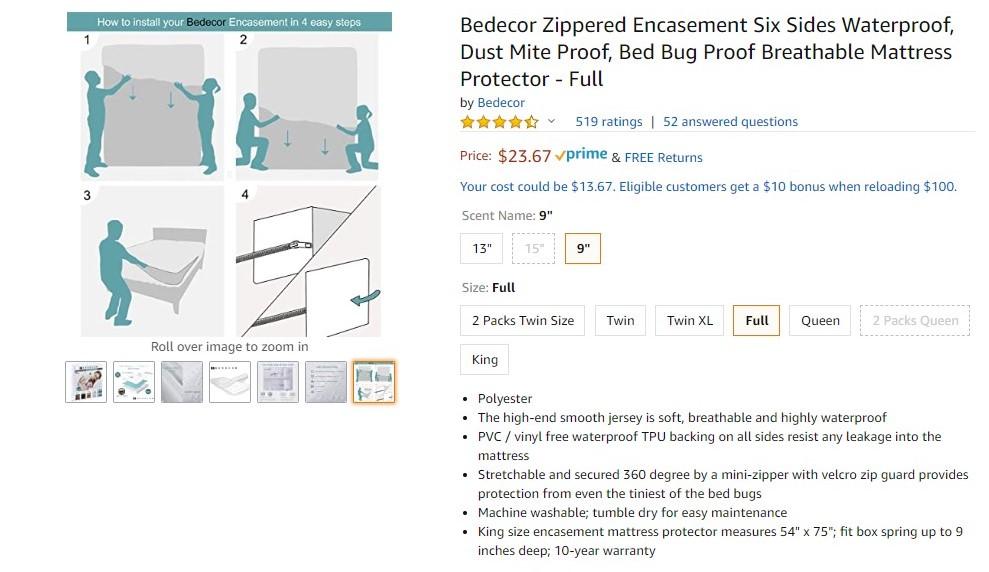
Task: Open 52 answered questions link
Action: click(x=730, y=122)
